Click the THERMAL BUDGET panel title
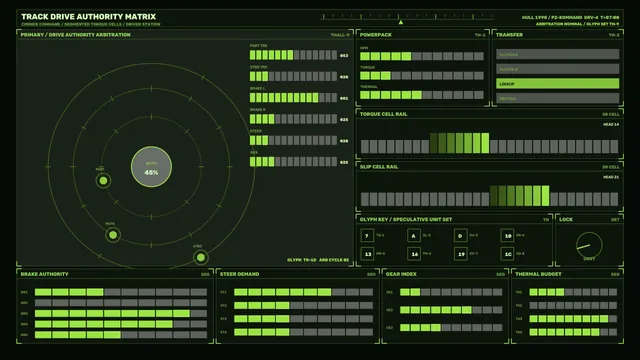Image resolution: width=640 pixels, height=360 pixels. pyautogui.click(x=538, y=274)
